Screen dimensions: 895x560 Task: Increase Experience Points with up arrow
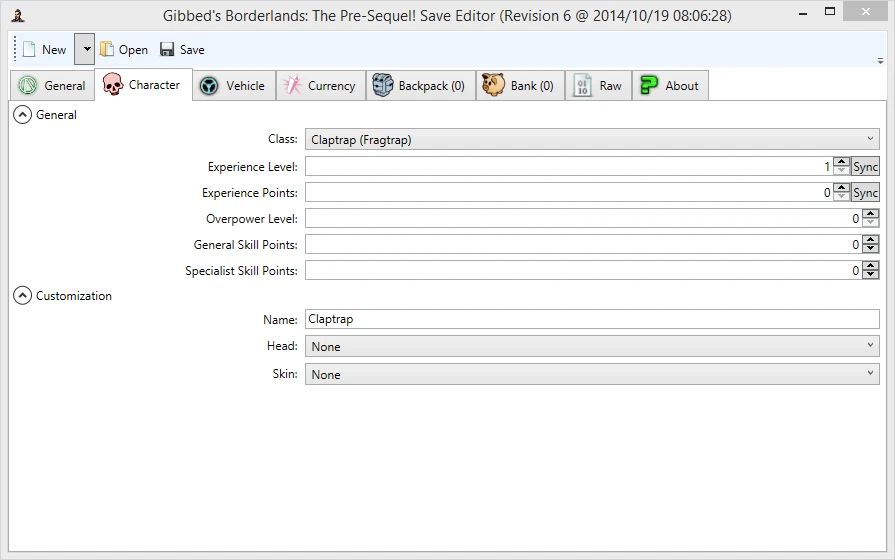coord(841,188)
